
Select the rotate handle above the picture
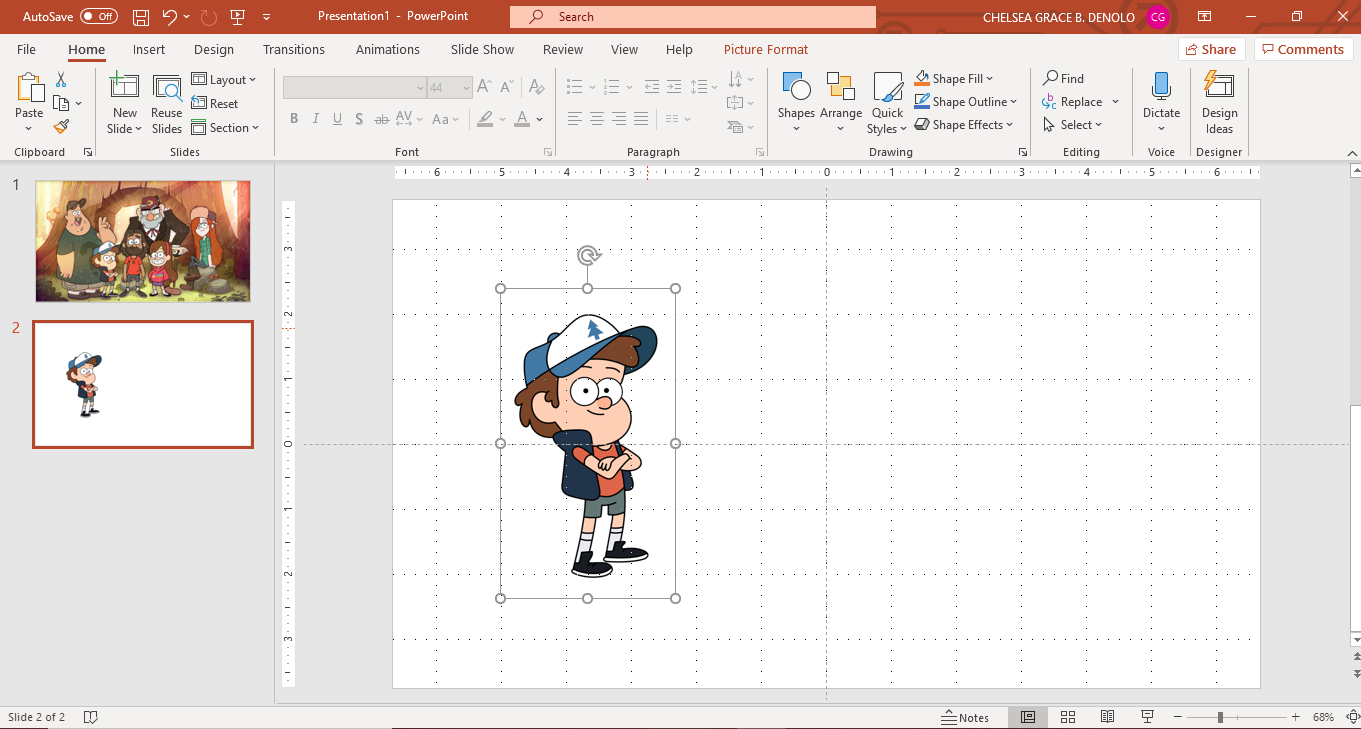pyautogui.click(x=588, y=256)
